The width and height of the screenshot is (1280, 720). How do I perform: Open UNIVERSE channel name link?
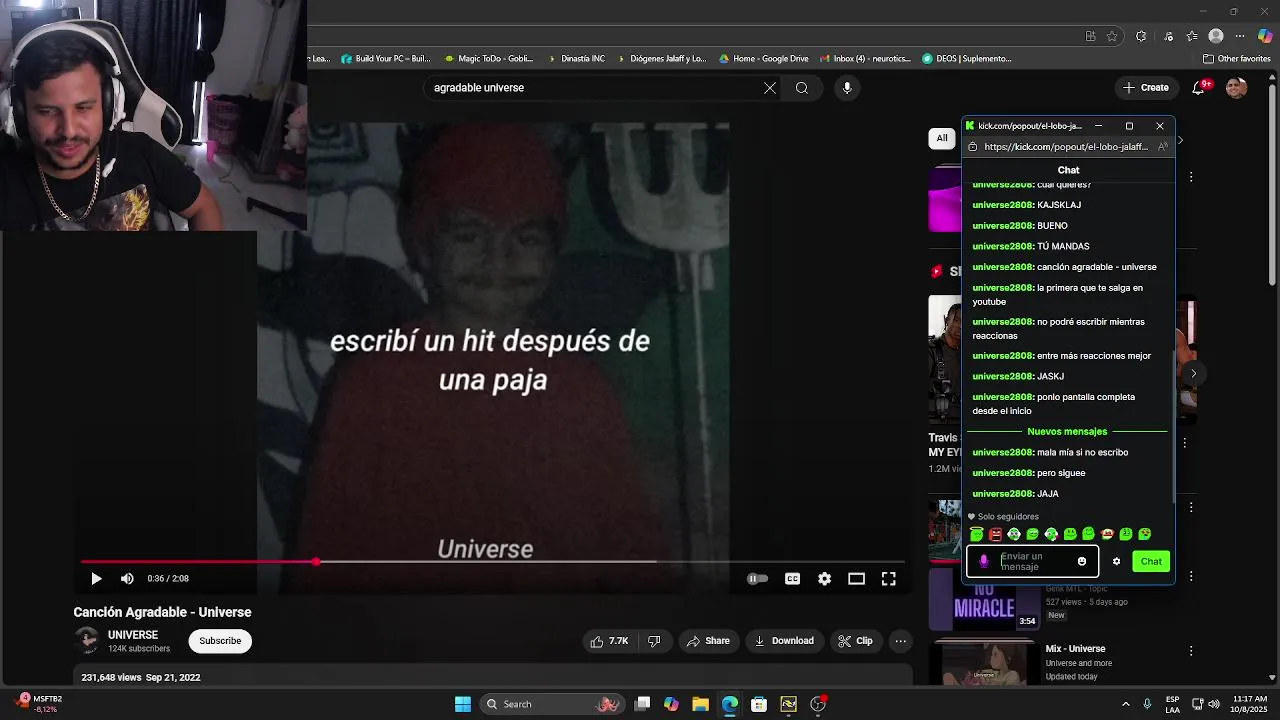pyautogui.click(x=133, y=635)
